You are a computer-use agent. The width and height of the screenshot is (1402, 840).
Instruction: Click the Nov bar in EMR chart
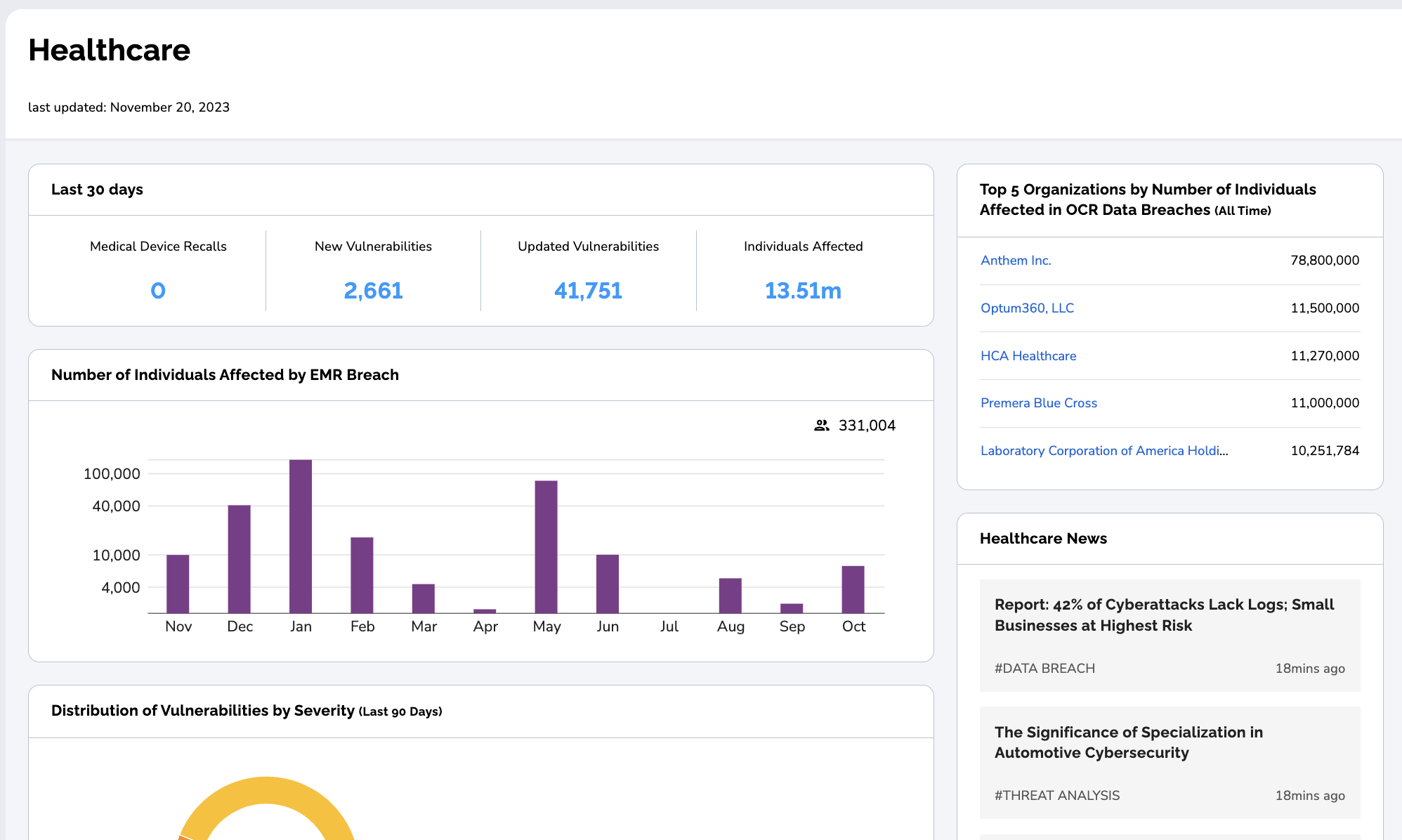point(178,584)
